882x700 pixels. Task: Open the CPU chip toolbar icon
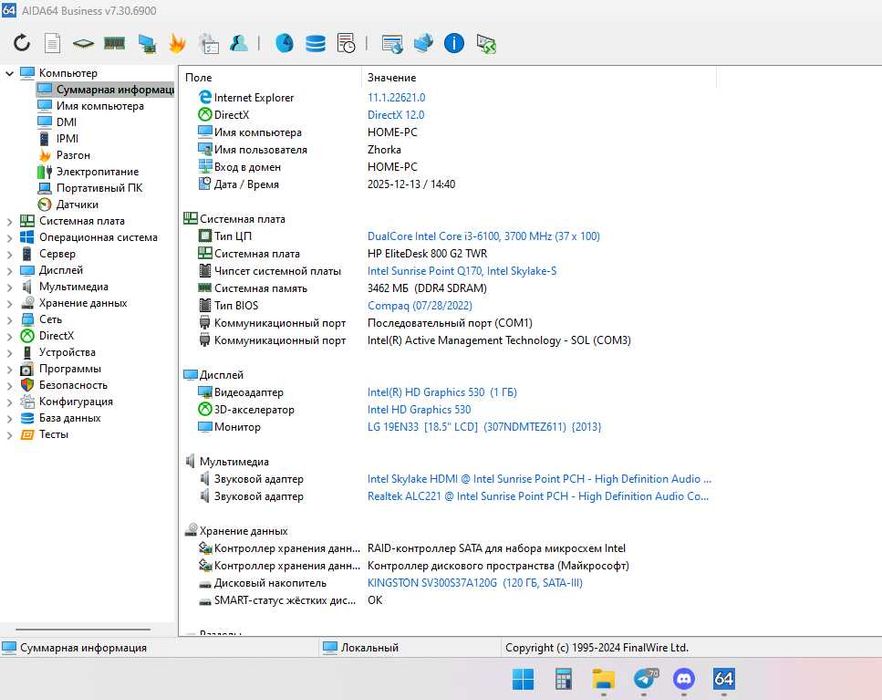[x=83, y=43]
